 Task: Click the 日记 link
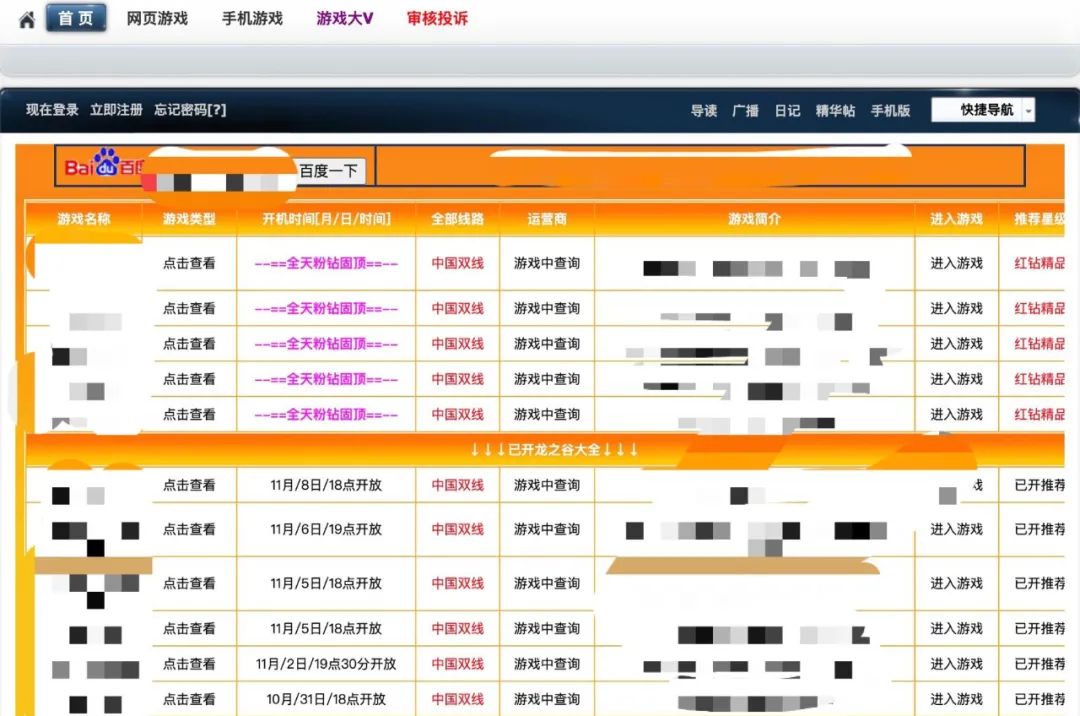click(788, 110)
